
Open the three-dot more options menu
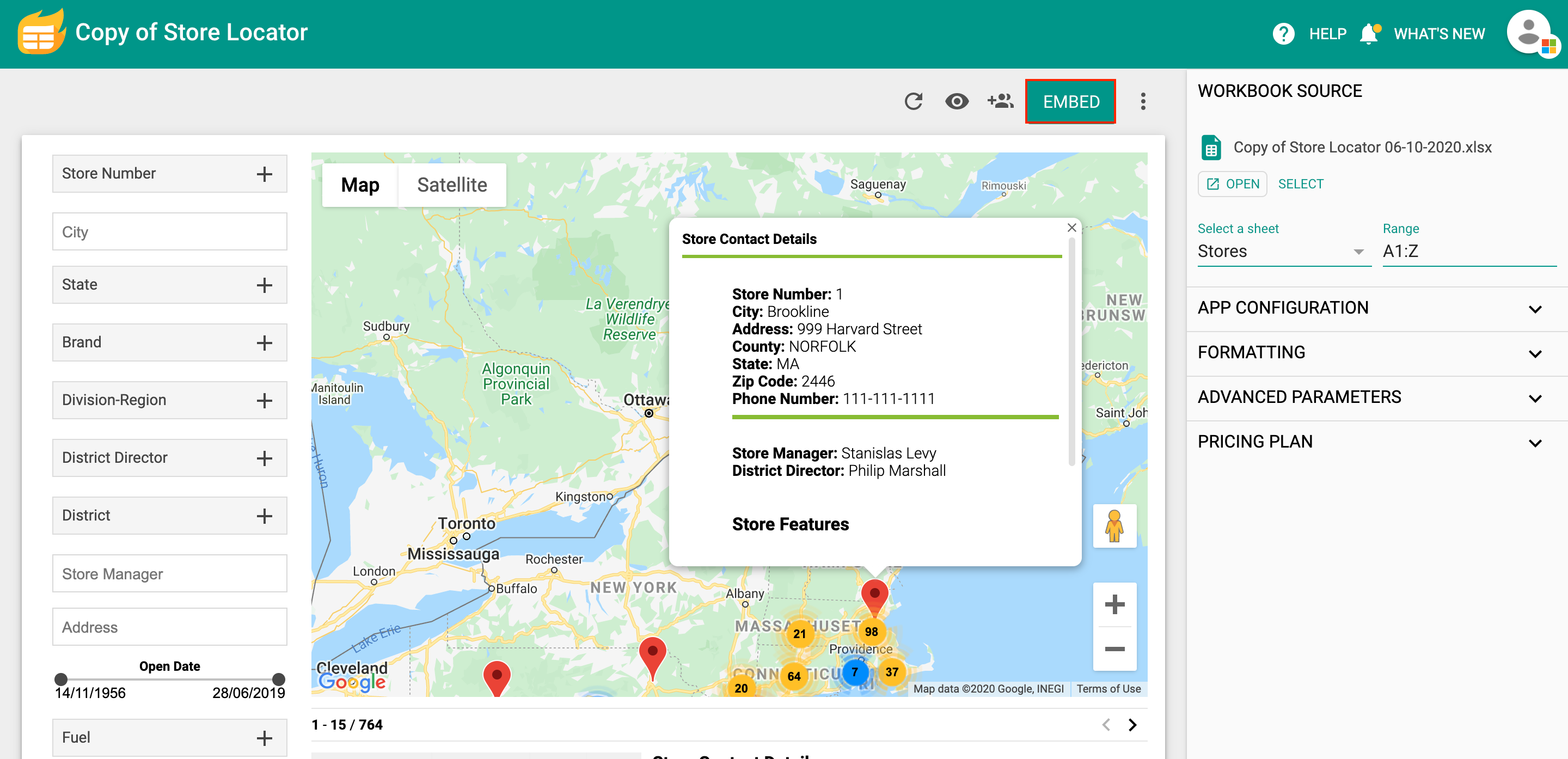coord(1143,101)
